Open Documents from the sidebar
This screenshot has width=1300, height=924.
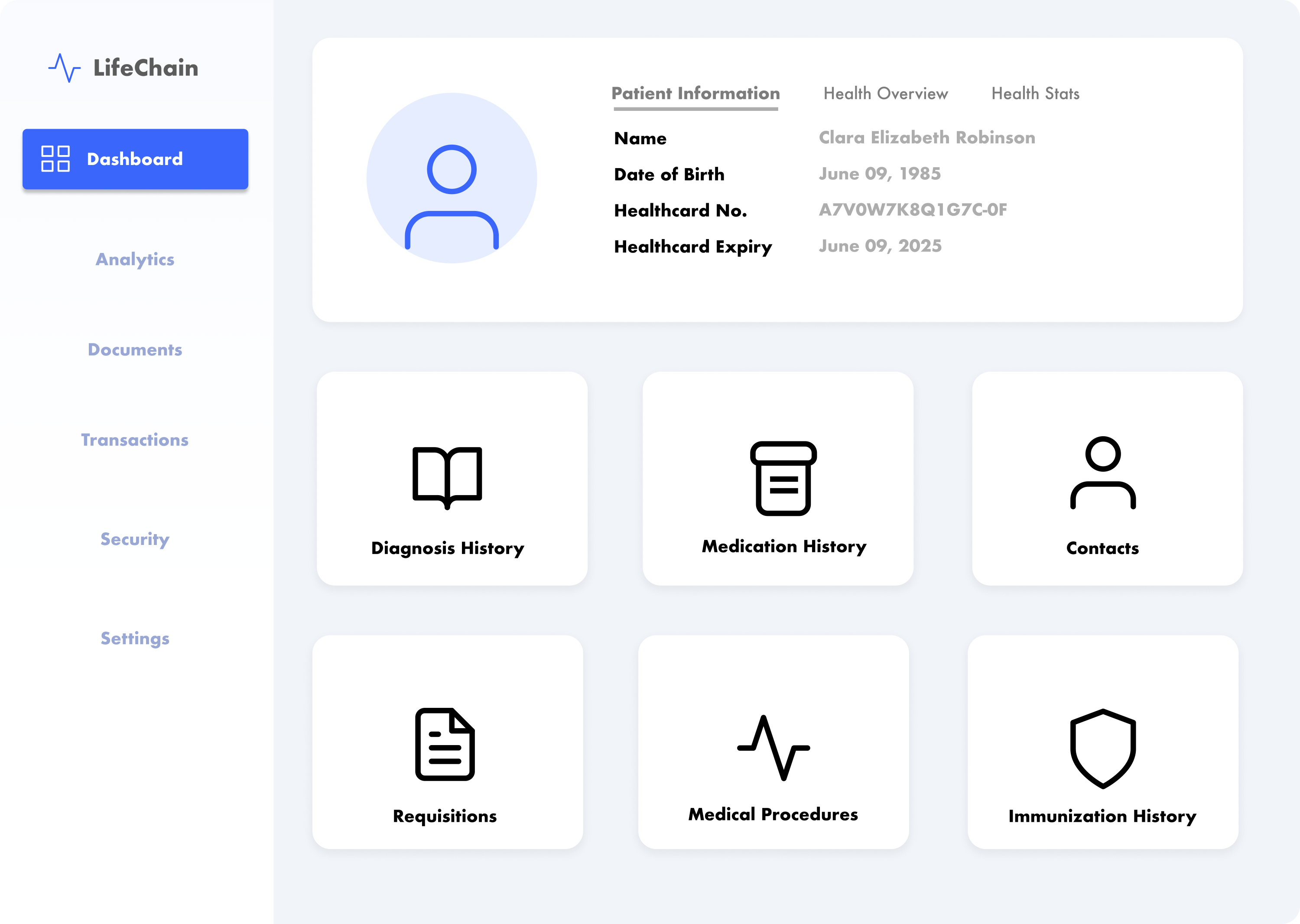[135, 349]
